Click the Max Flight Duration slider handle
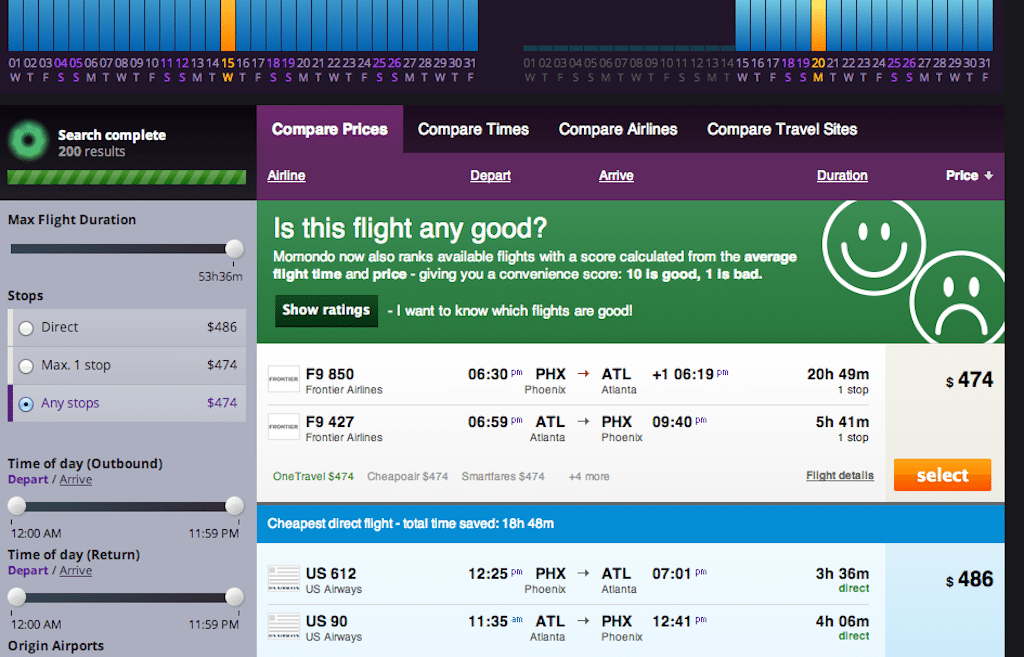 coord(234,249)
